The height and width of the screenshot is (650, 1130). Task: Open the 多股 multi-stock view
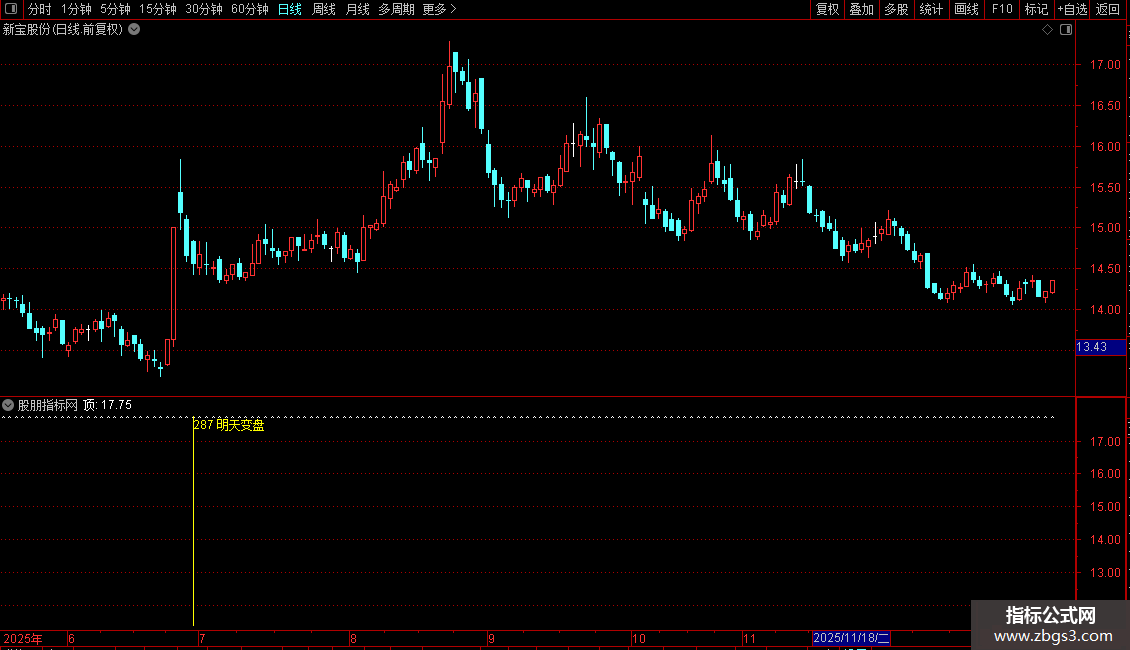(896, 9)
